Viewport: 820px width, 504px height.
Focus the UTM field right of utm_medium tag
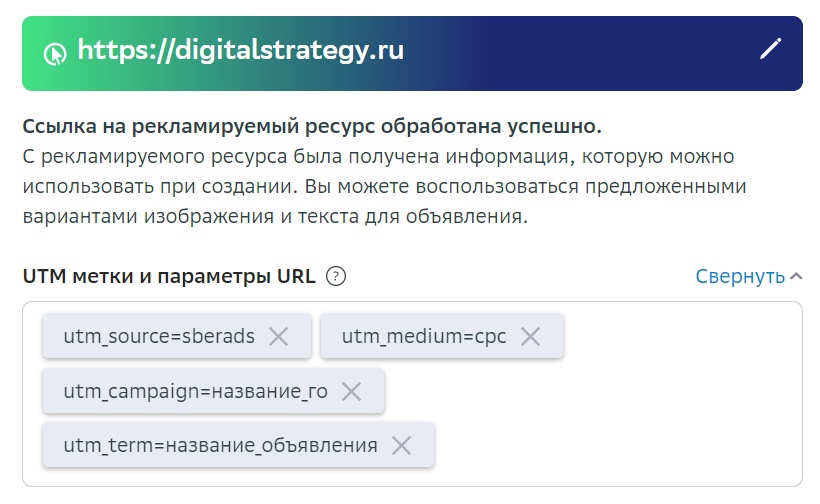[680, 337]
